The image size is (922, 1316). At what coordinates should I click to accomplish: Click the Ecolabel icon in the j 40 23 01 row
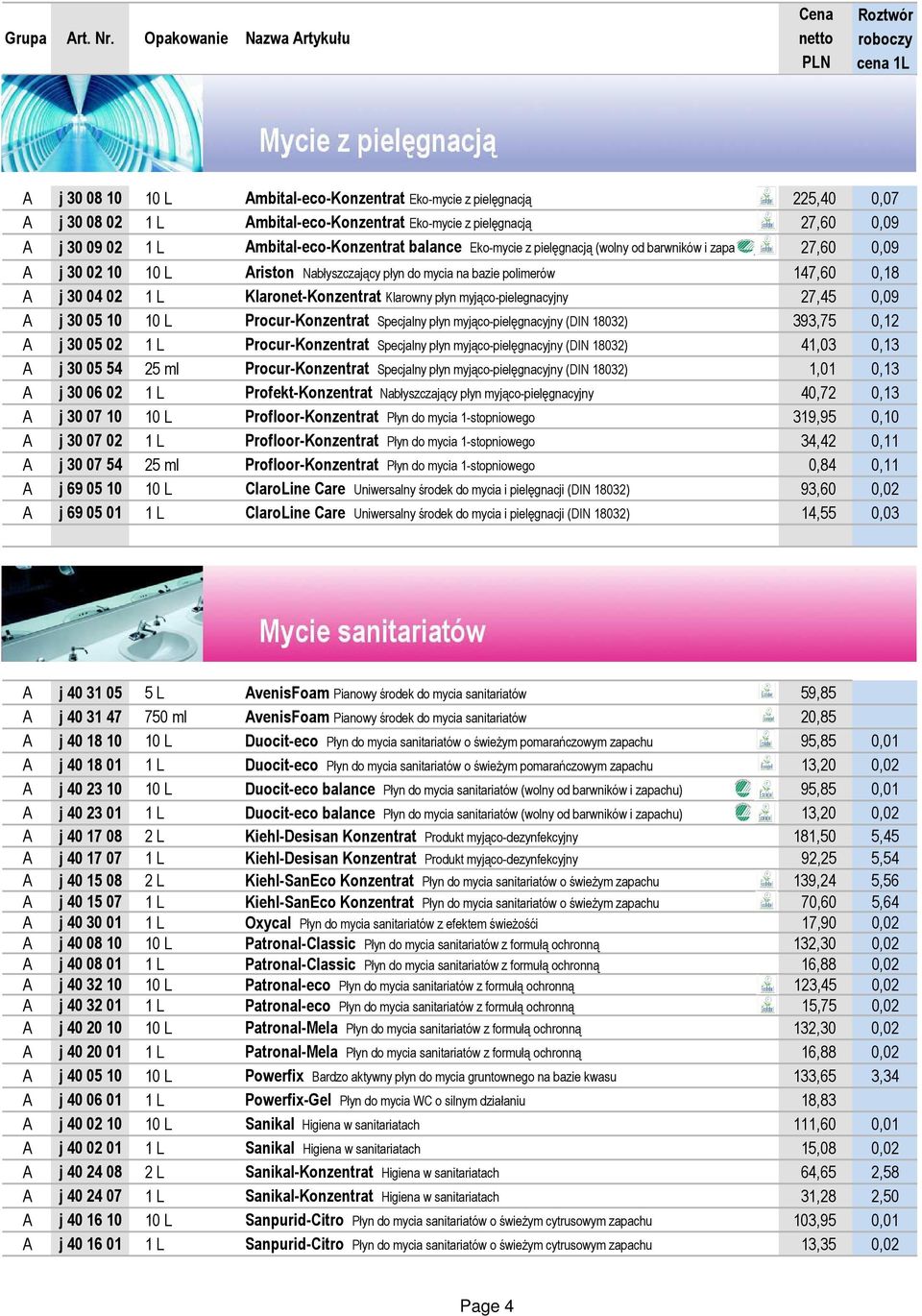[x=766, y=812]
